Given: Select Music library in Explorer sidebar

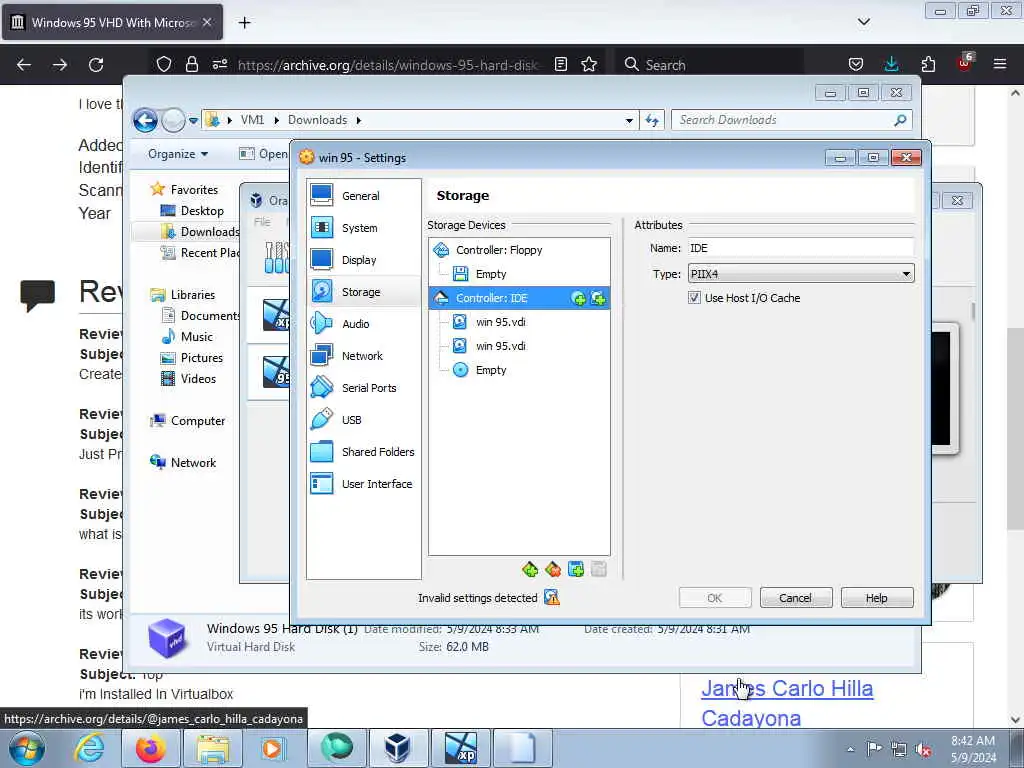Looking at the screenshot, I should point(196,337).
